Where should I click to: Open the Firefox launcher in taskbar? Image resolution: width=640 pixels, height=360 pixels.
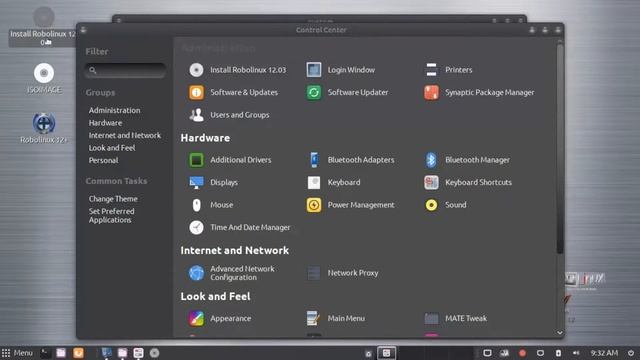click(78, 353)
